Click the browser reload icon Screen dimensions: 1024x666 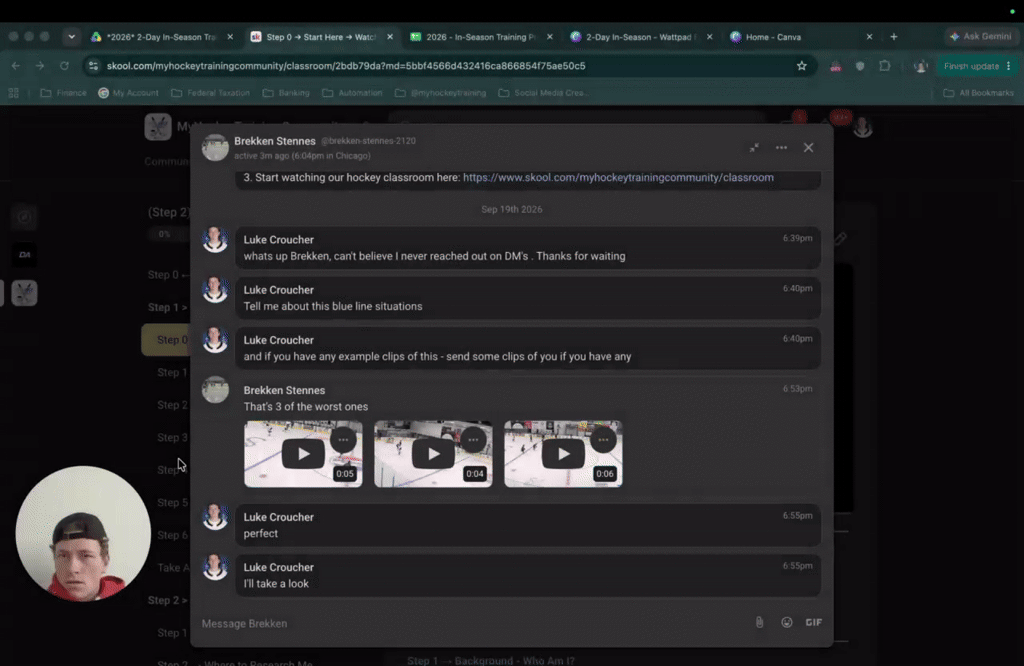64,66
